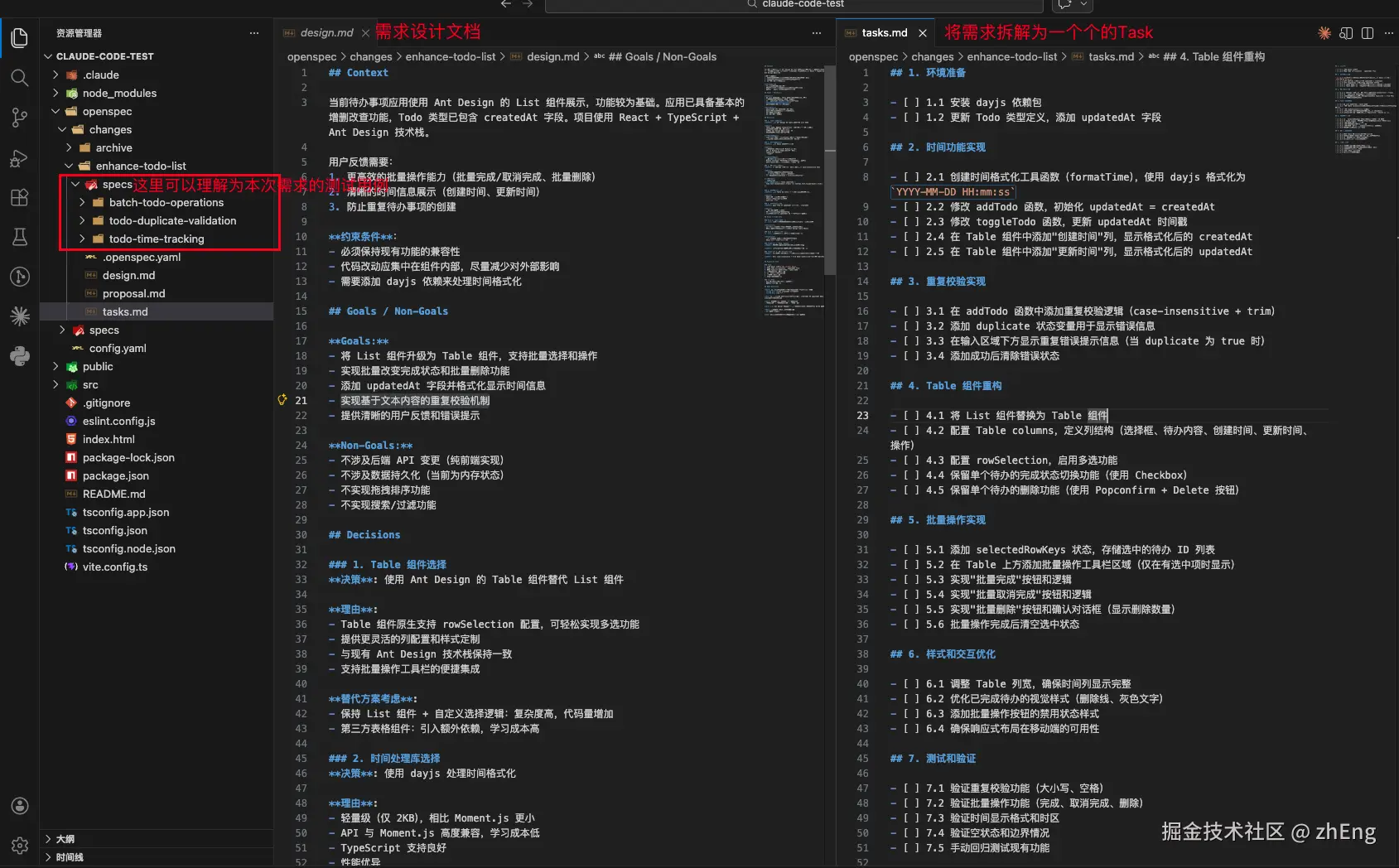Open config.yaml file
Image resolution: width=1399 pixels, height=868 pixels.
[x=118, y=348]
